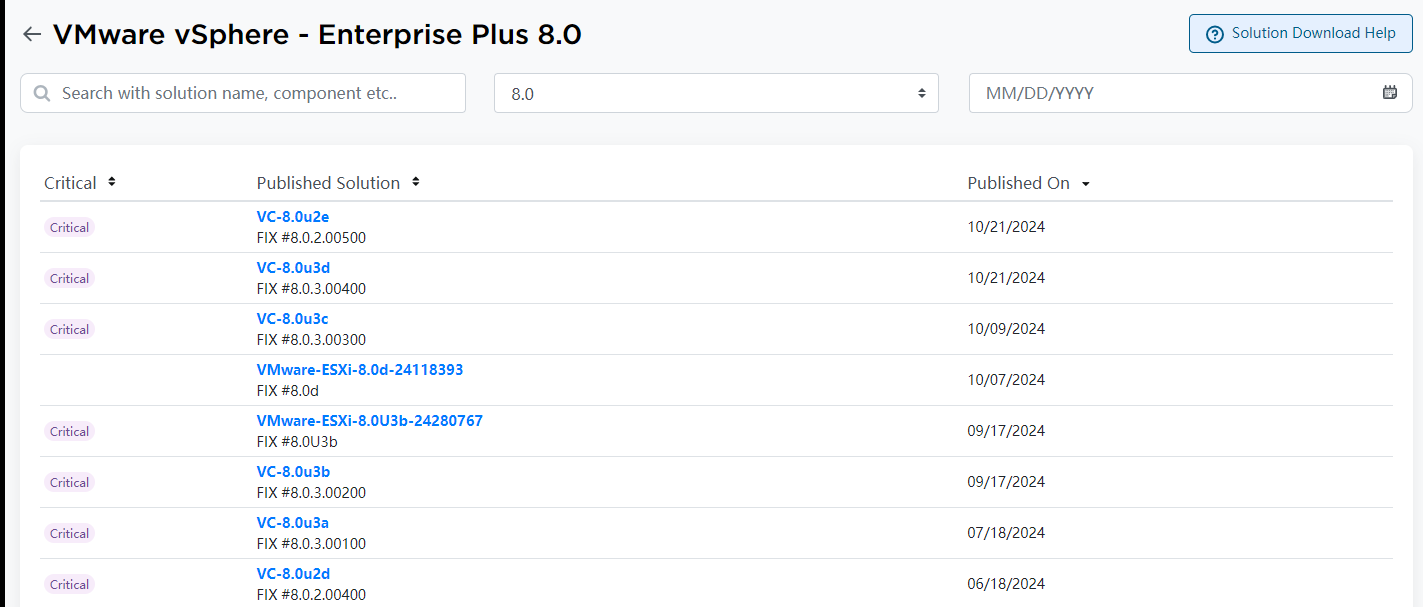The width and height of the screenshot is (1423, 607).
Task: Click Critical badge in VC-8.0u3b row
Action: pos(69,483)
